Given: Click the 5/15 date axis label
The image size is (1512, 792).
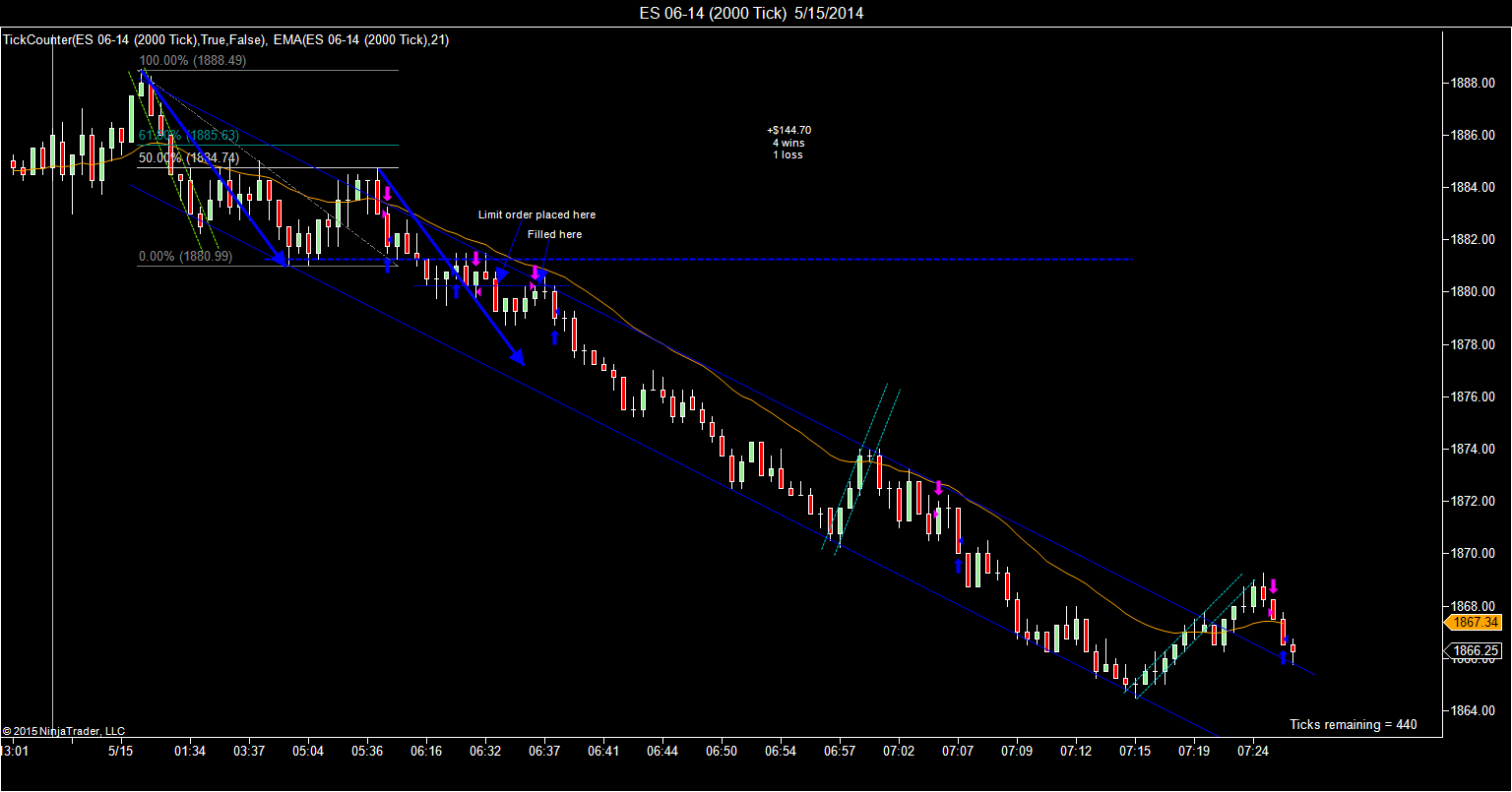Looking at the screenshot, I should 121,751.
